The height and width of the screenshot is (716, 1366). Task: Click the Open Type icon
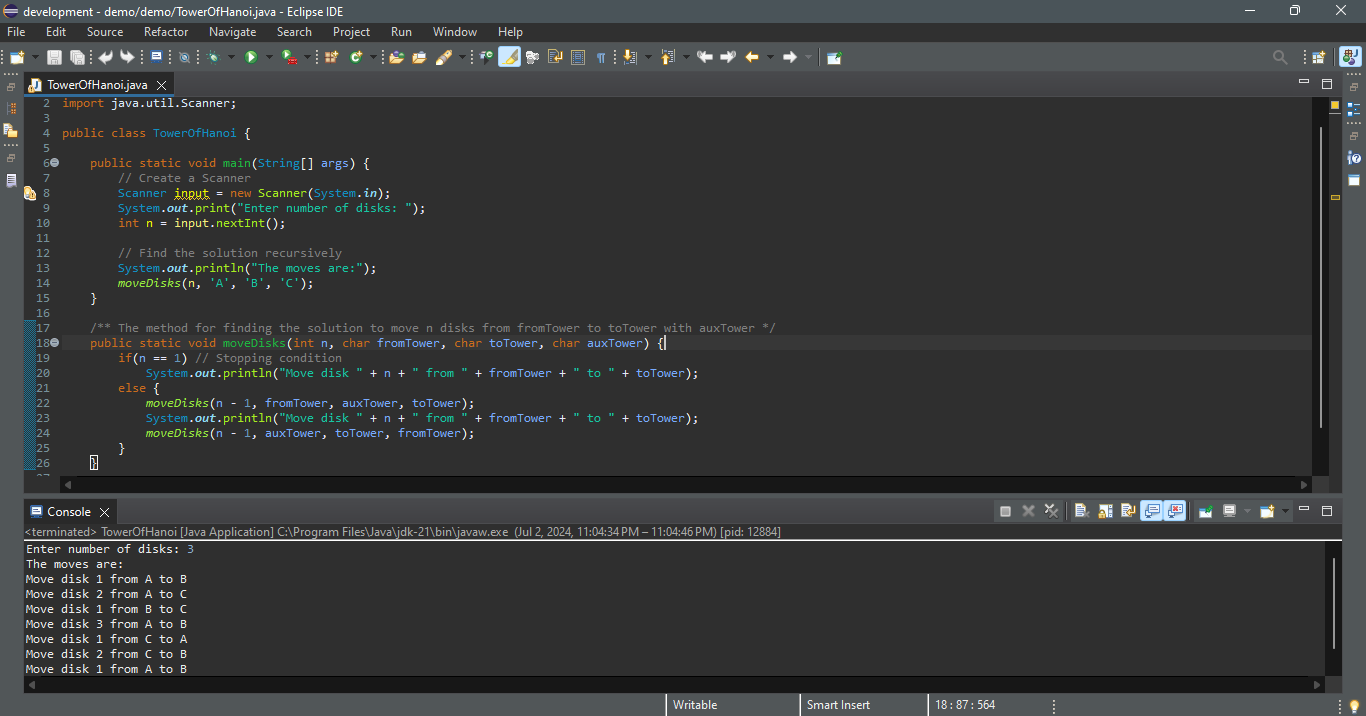pyautogui.click(x=396, y=57)
